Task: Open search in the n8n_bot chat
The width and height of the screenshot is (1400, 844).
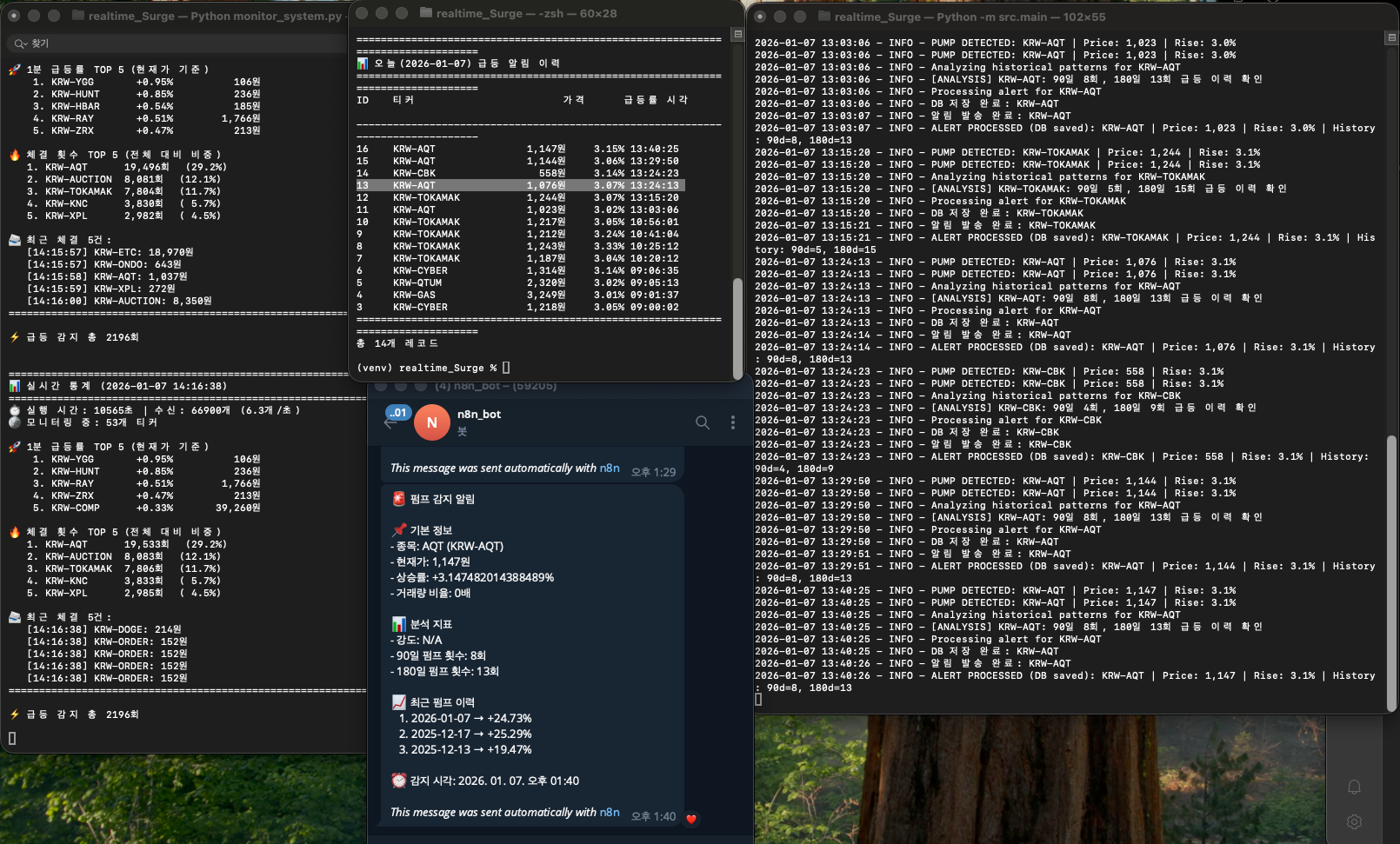Action: [x=703, y=422]
